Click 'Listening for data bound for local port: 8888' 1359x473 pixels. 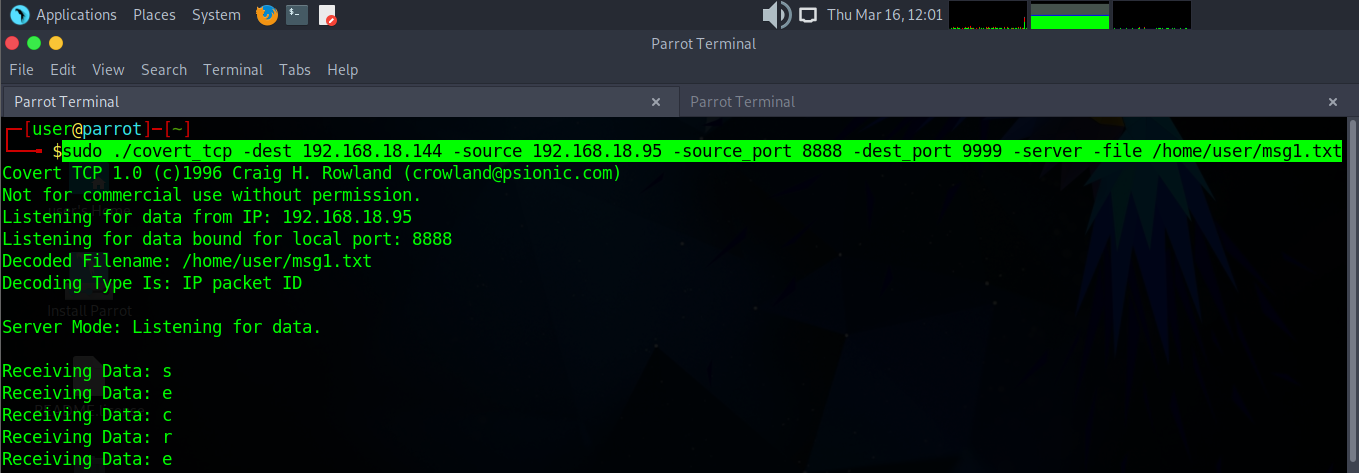click(x=227, y=239)
